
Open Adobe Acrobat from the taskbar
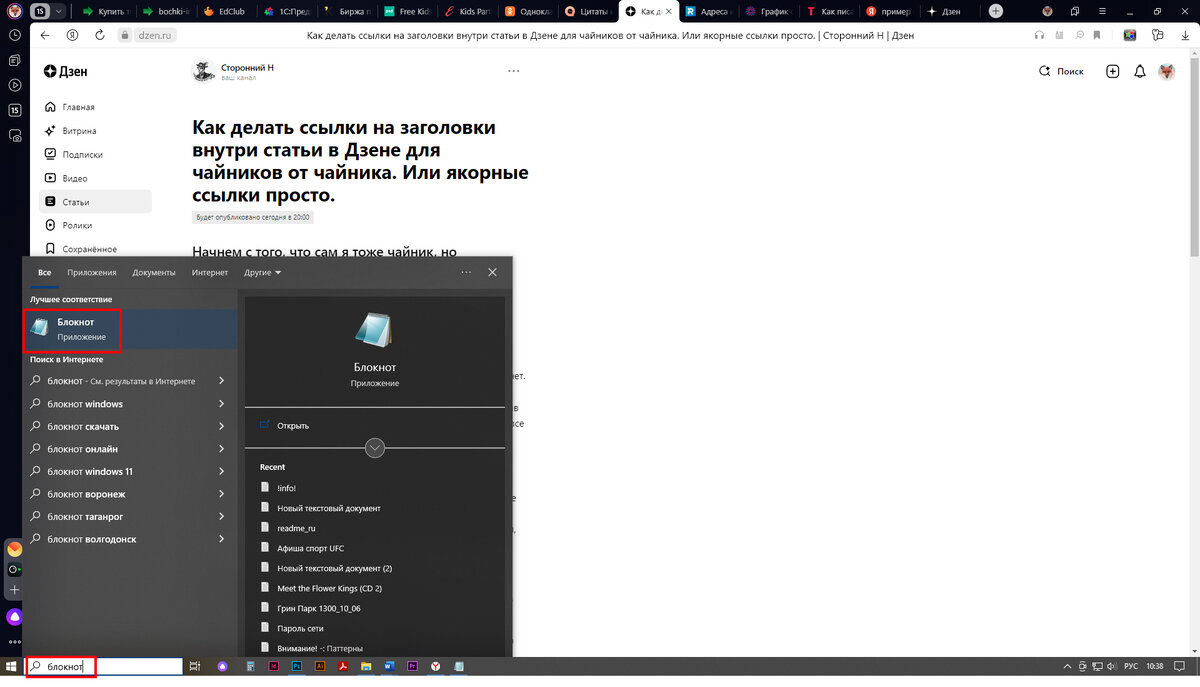tap(344, 666)
